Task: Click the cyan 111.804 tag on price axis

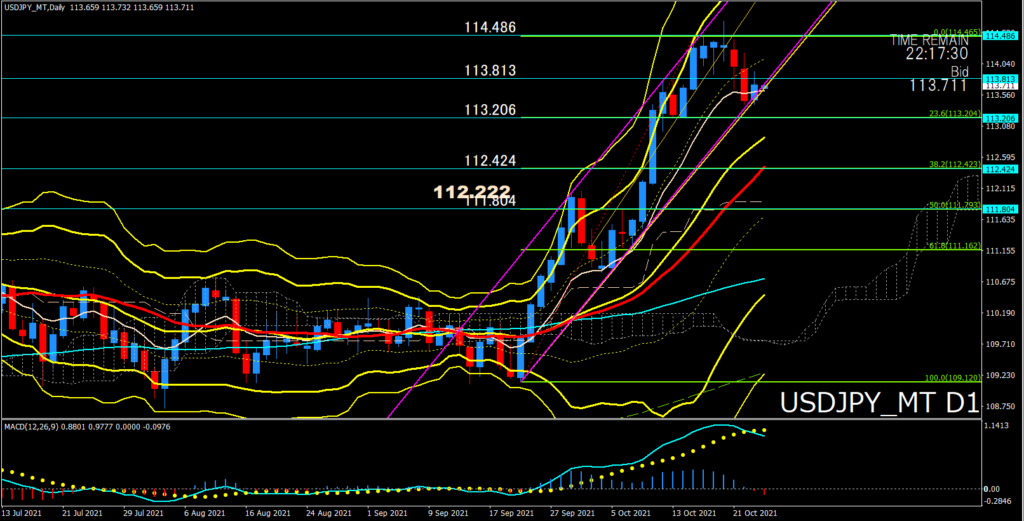Action: pyautogui.click(x=999, y=210)
